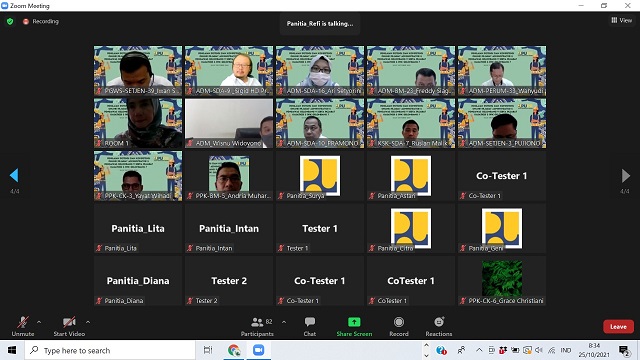
Task: Open the Reactions menu
Action: 439,327
